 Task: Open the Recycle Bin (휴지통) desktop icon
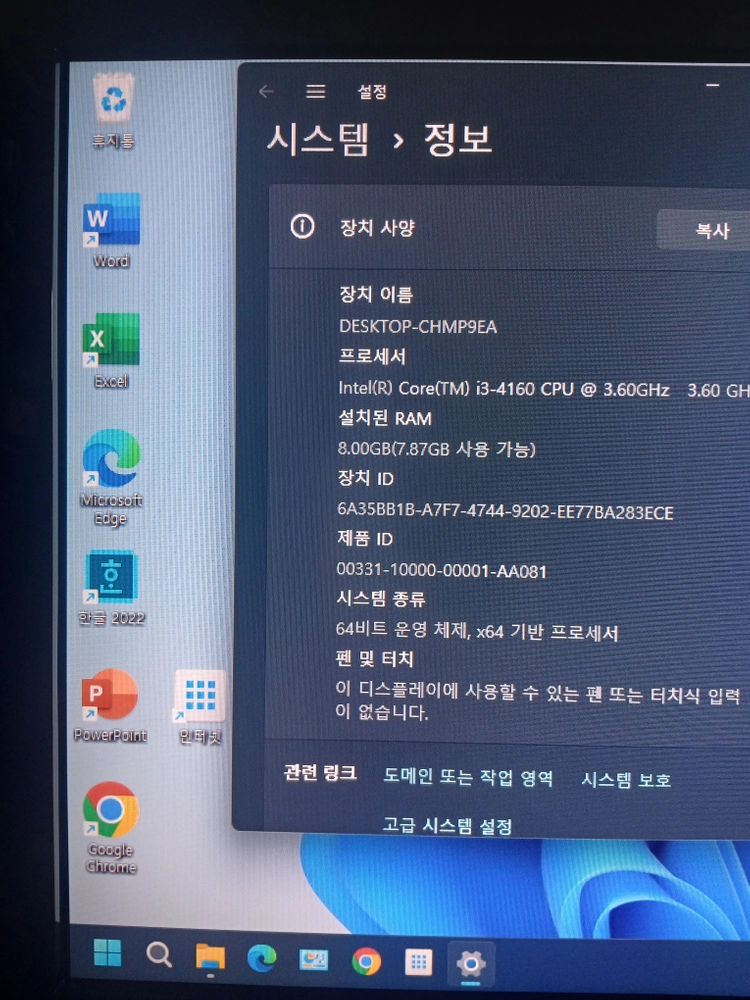coord(113,111)
